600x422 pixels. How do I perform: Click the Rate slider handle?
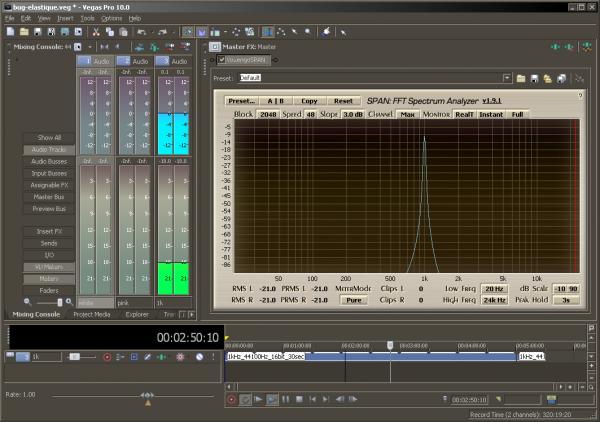(x=148, y=395)
